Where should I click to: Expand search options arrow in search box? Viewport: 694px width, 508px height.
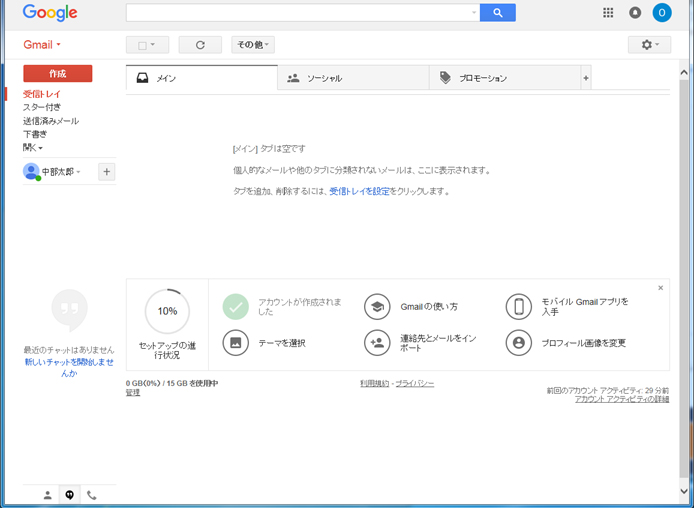(x=474, y=12)
